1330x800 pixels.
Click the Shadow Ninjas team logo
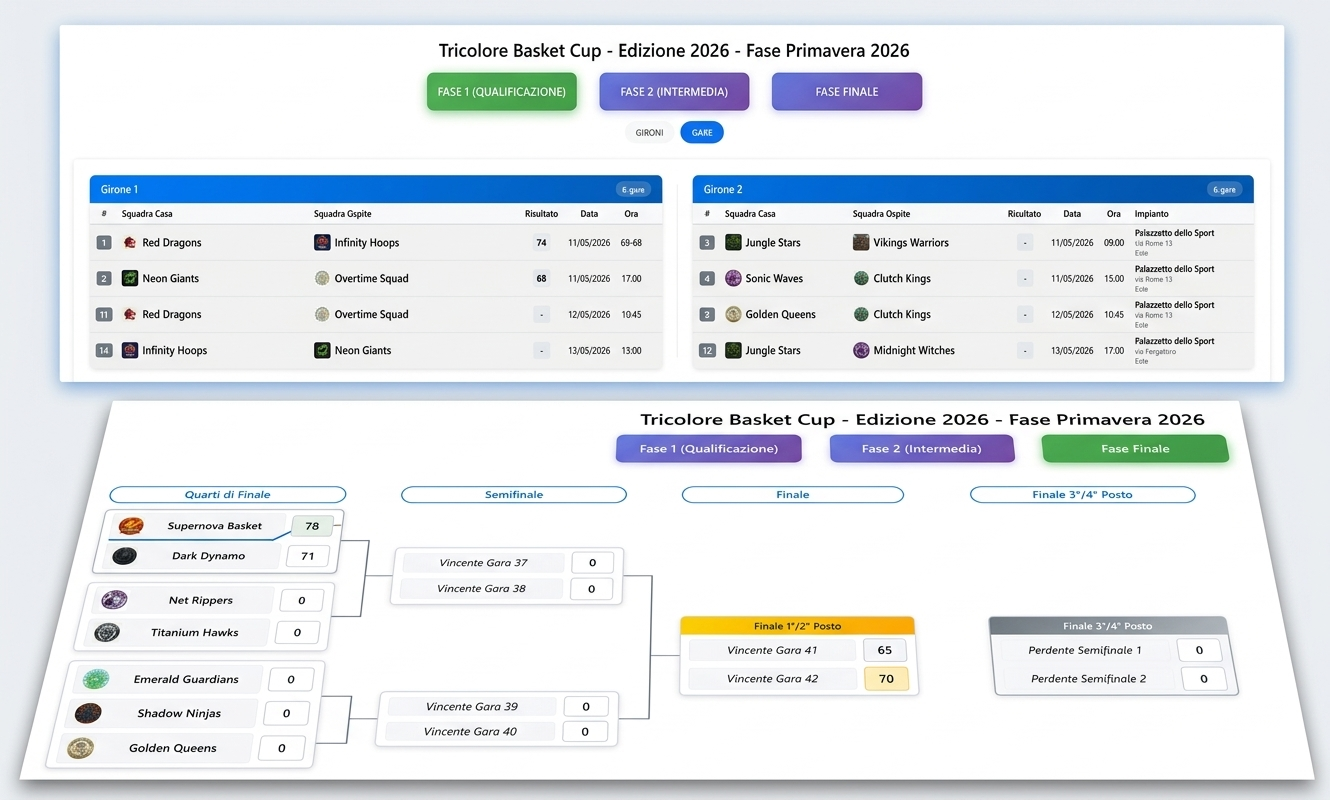(x=88, y=713)
